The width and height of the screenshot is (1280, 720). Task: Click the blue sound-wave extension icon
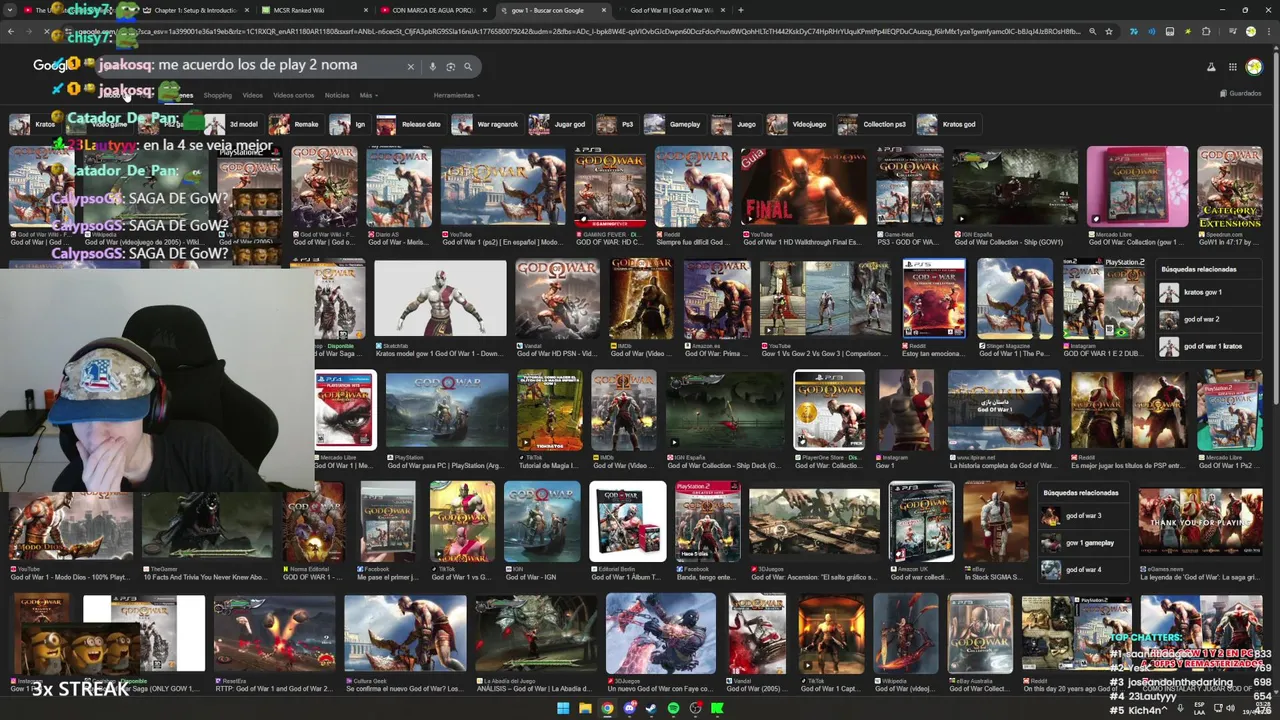pos(1151,31)
